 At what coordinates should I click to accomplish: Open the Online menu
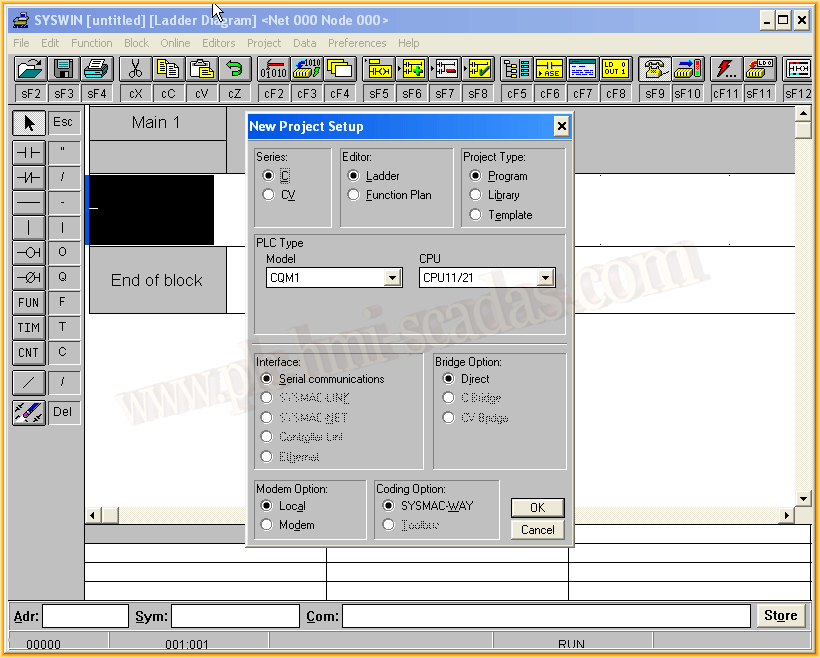pos(175,43)
